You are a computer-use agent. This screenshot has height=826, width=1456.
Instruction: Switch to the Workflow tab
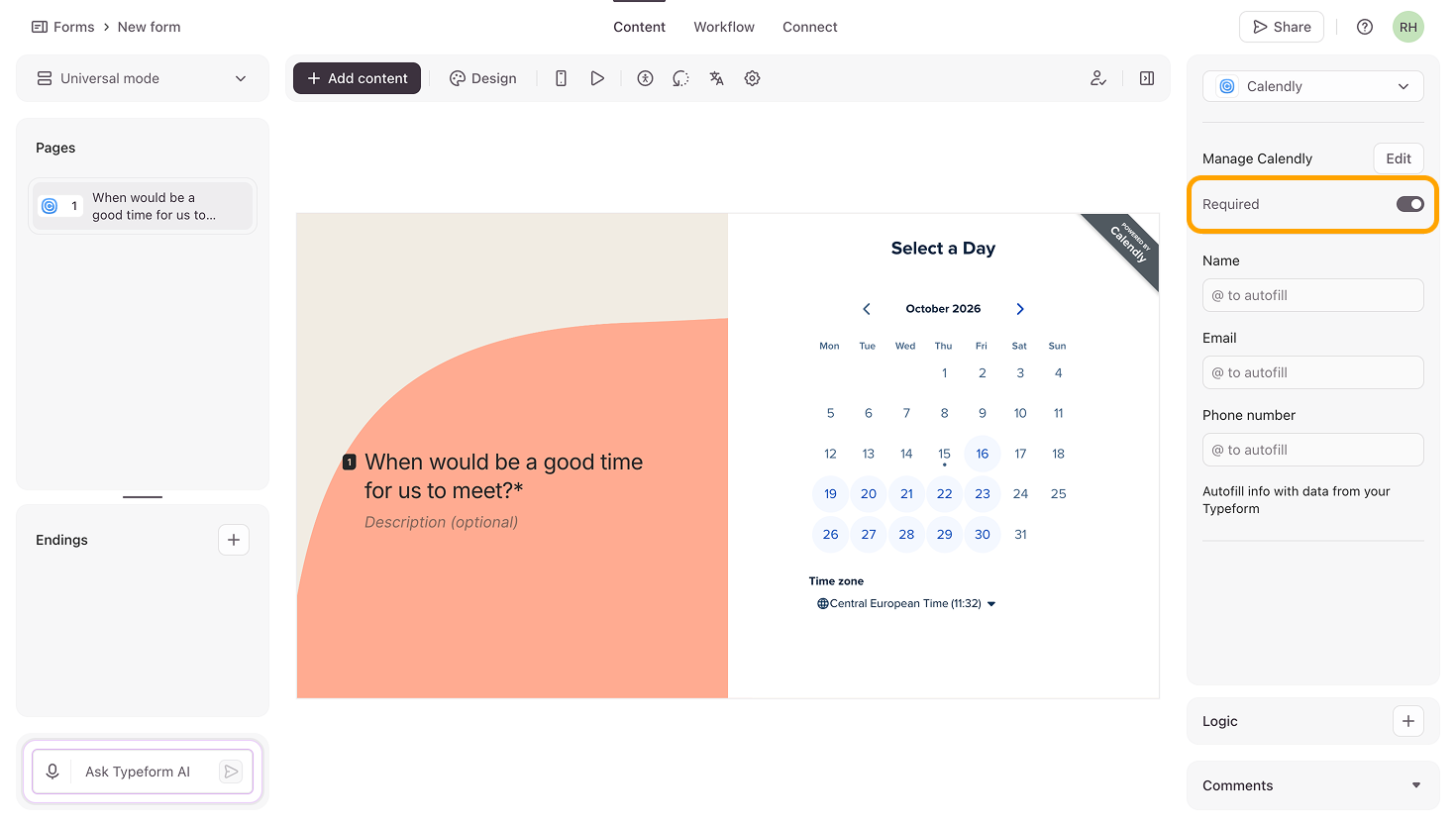(x=724, y=27)
